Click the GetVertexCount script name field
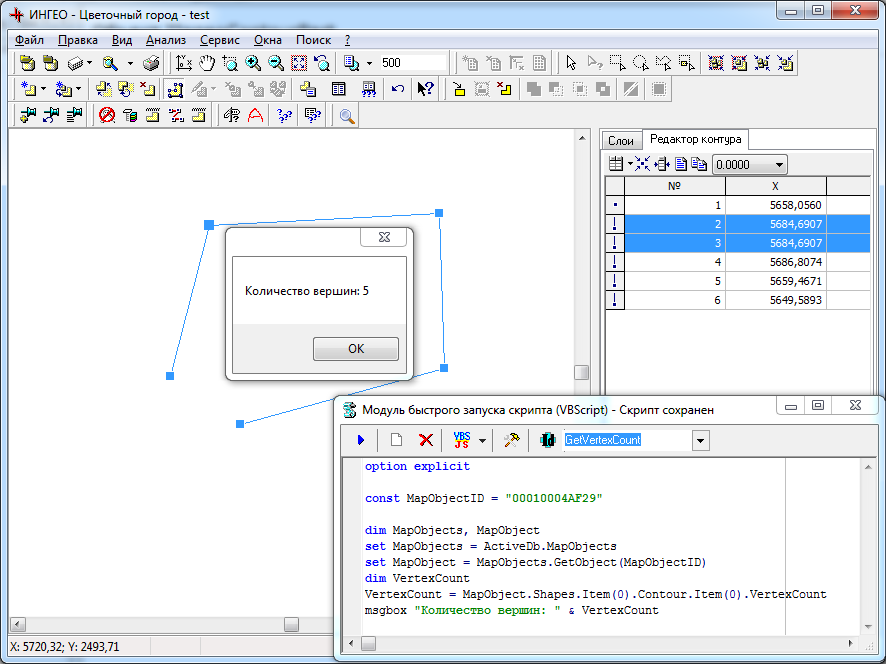The width and height of the screenshot is (886, 664). point(627,440)
